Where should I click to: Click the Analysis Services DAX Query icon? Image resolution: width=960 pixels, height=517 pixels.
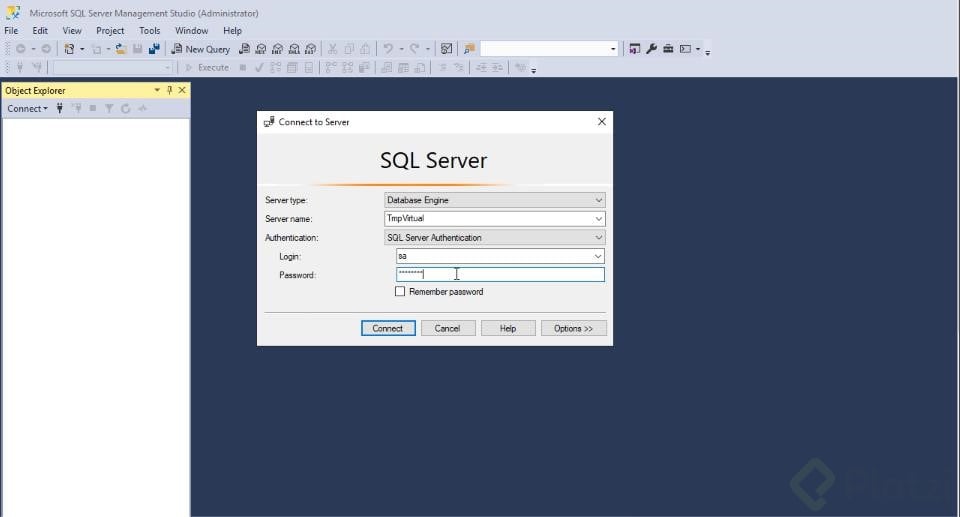click(x=310, y=49)
